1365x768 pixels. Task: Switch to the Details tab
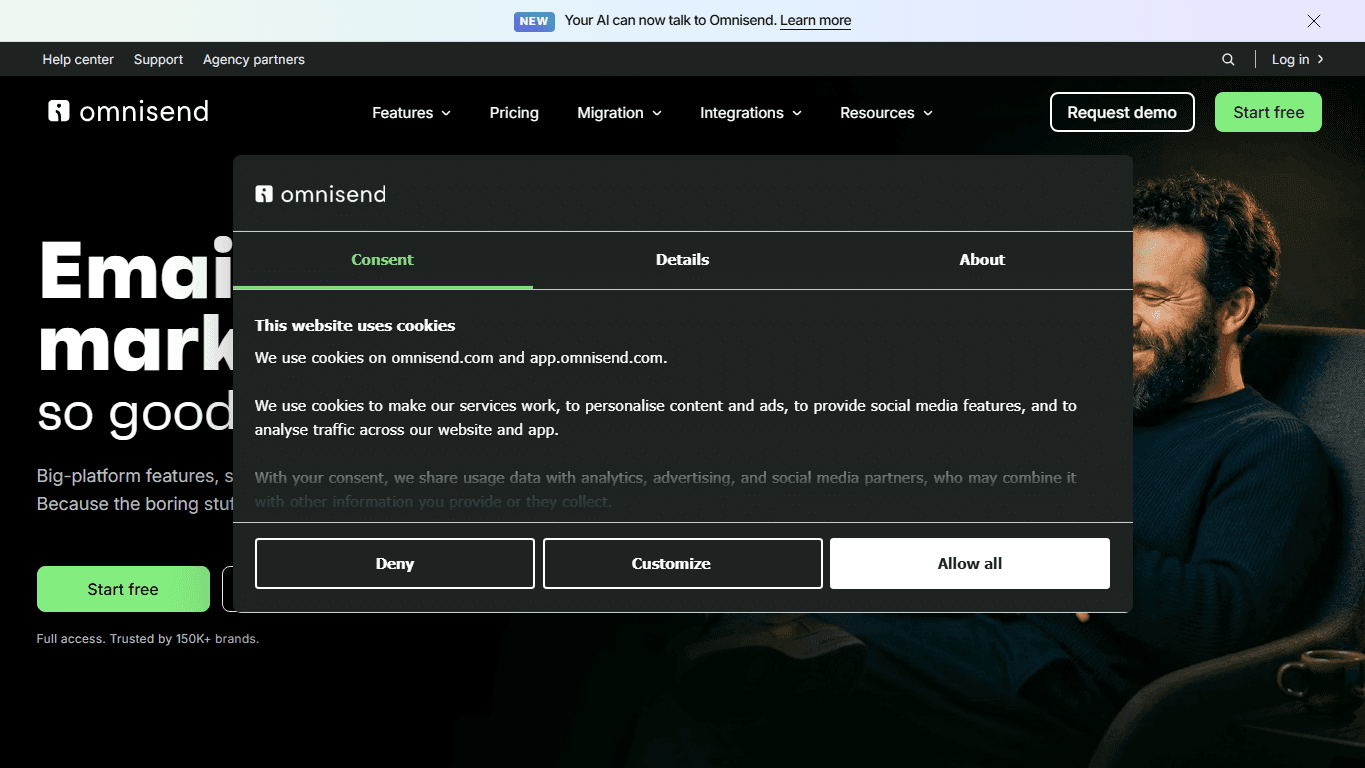pyautogui.click(x=682, y=260)
